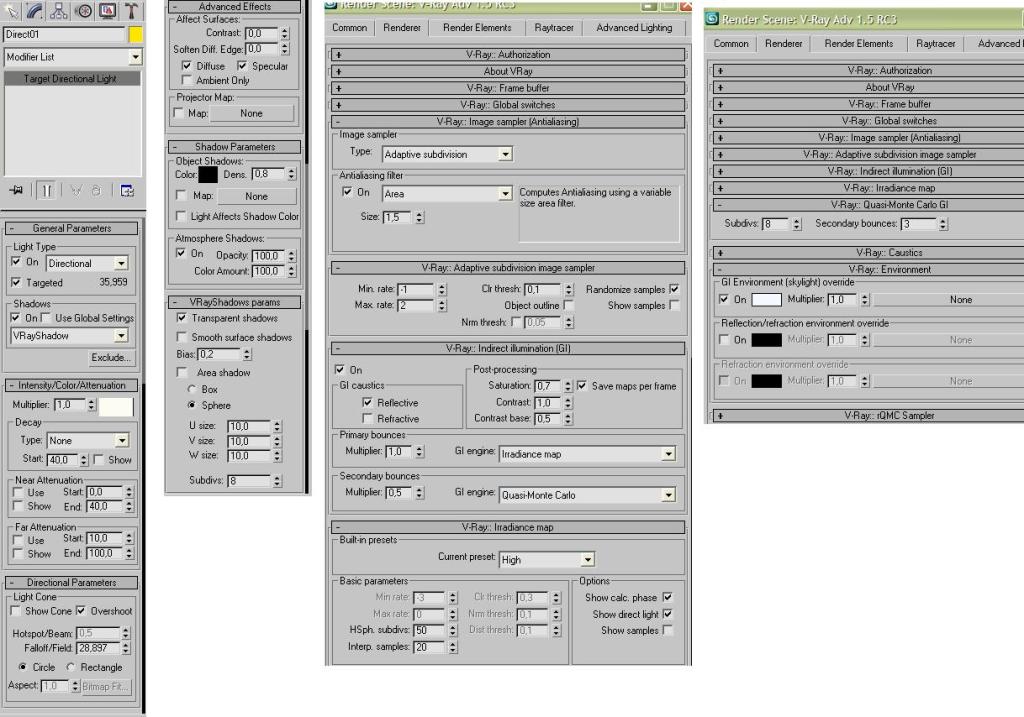Click the Antialiasing filter Size spinner
1024x717 pixels.
(419, 217)
